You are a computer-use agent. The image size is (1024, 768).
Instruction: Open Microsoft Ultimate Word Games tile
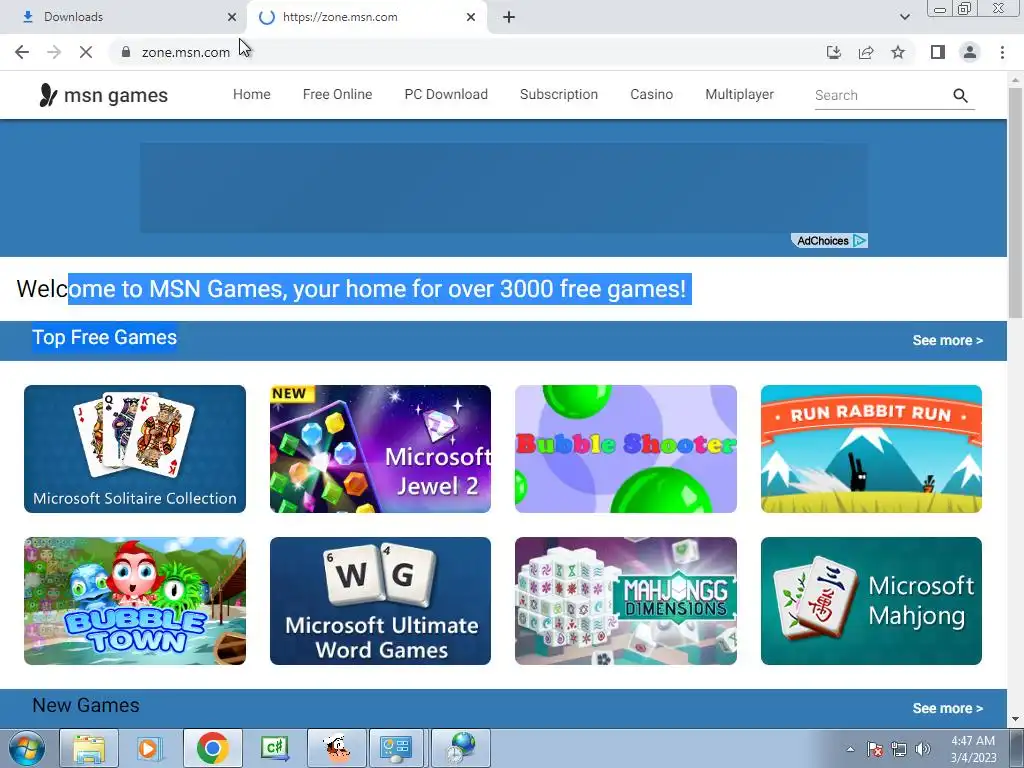click(380, 601)
